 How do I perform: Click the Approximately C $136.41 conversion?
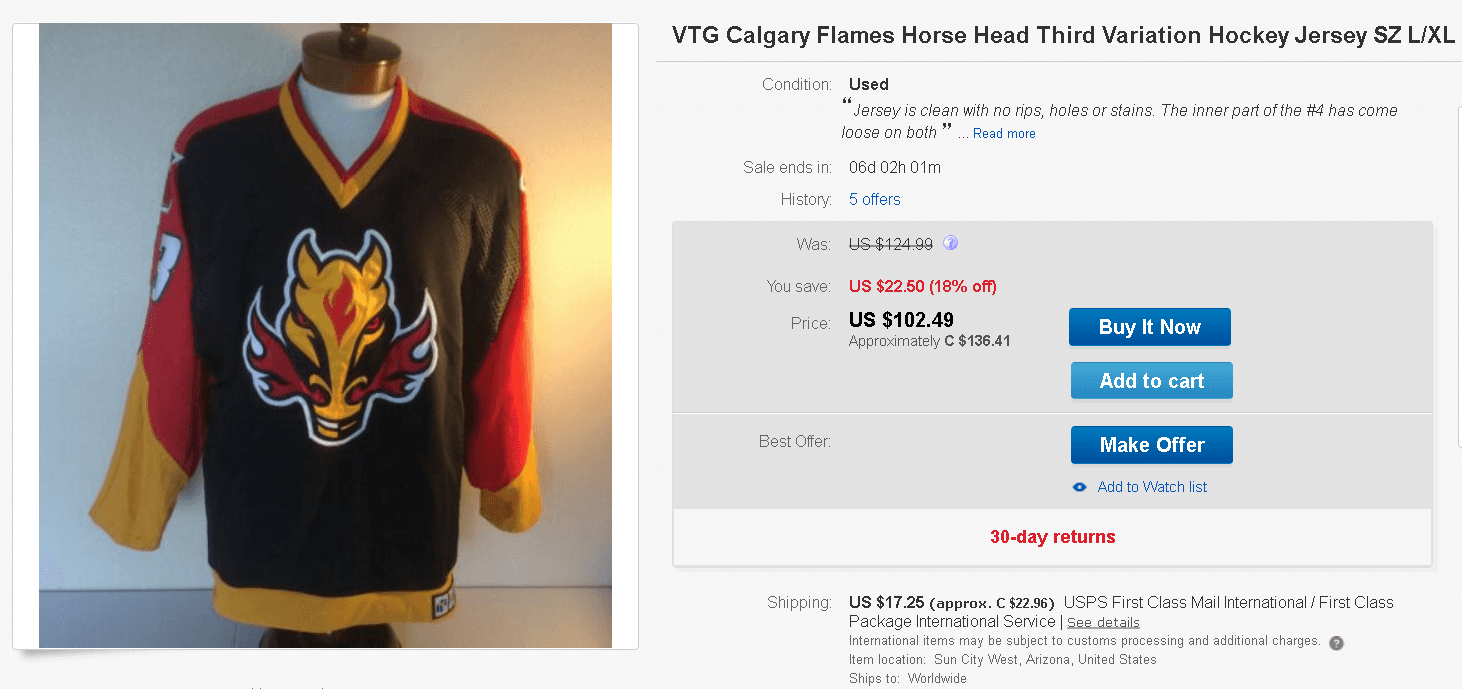click(930, 341)
